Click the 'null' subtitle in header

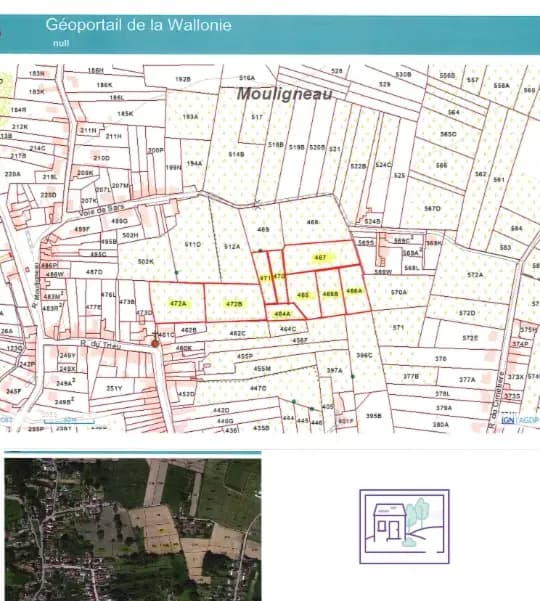[x=61, y=43]
